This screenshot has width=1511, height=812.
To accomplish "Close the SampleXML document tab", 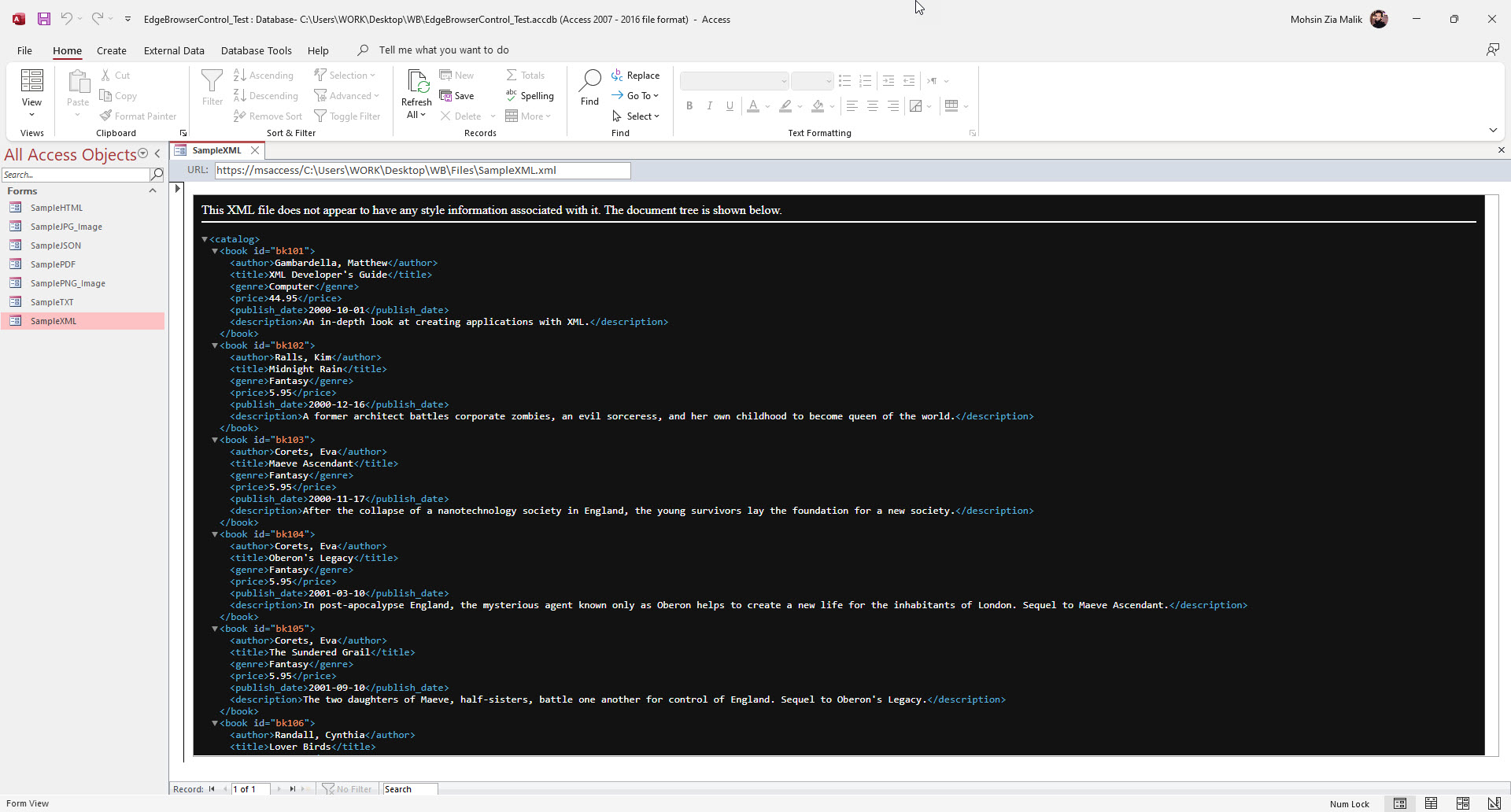I will 255,150.
